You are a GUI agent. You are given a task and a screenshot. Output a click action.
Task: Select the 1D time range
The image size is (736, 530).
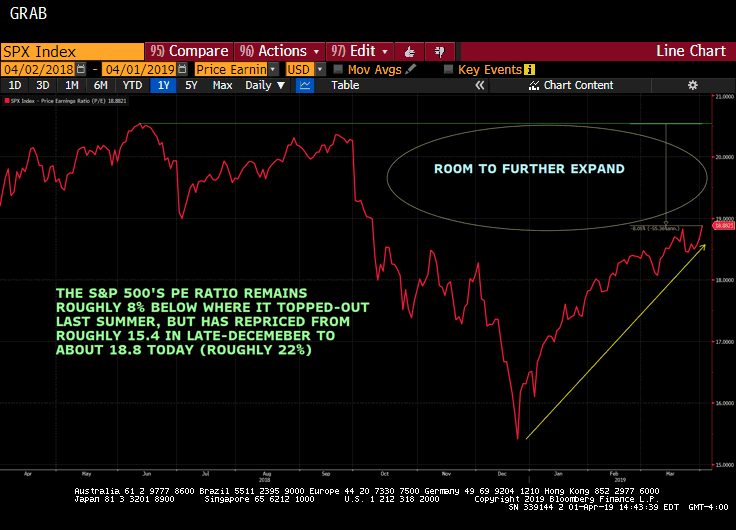pyautogui.click(x=15, y=85)
